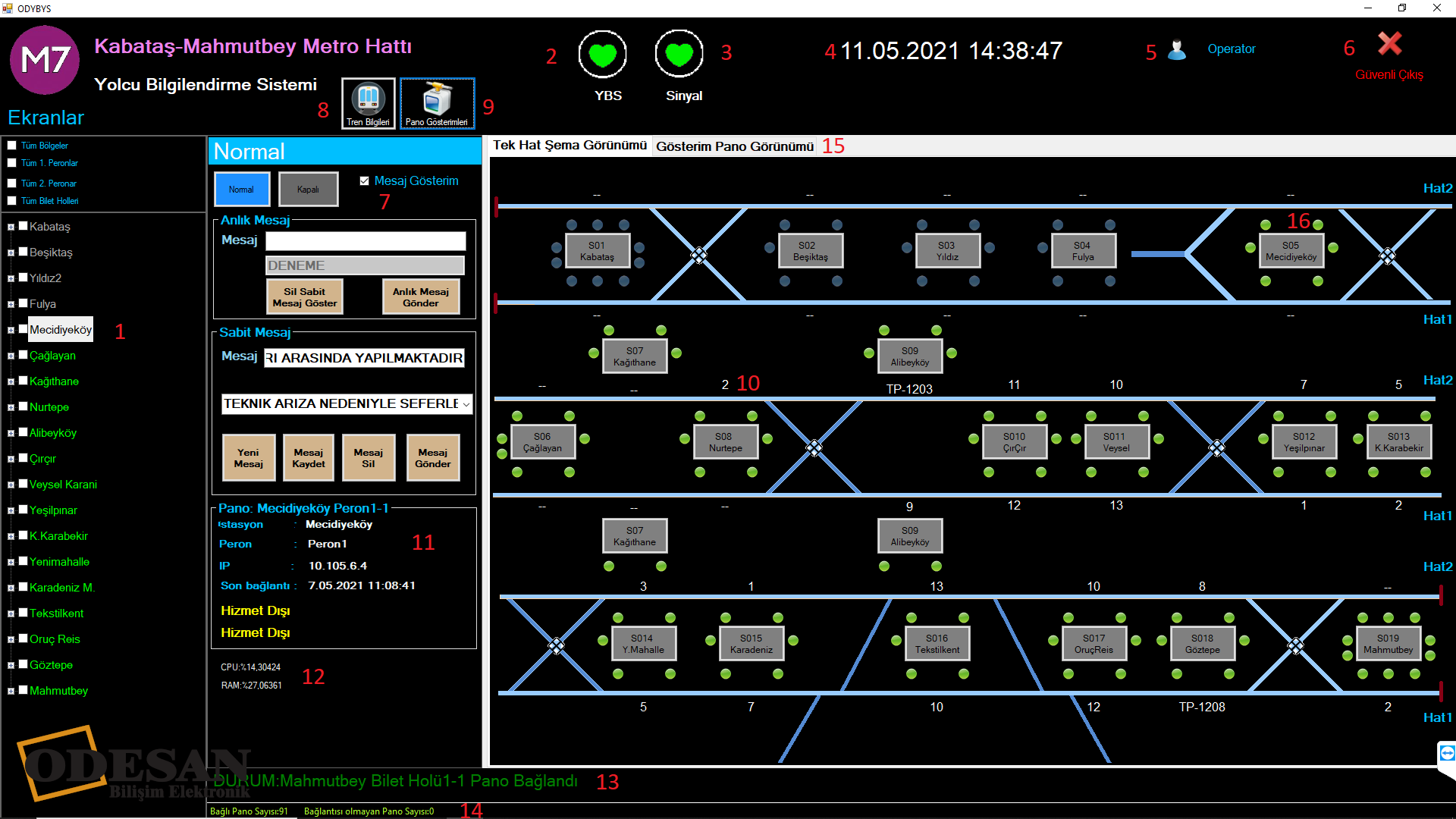Screen dimensions: 1456x819
Task: Select the S05 Mecidiyeköy station box
Action: point(1291,251)
